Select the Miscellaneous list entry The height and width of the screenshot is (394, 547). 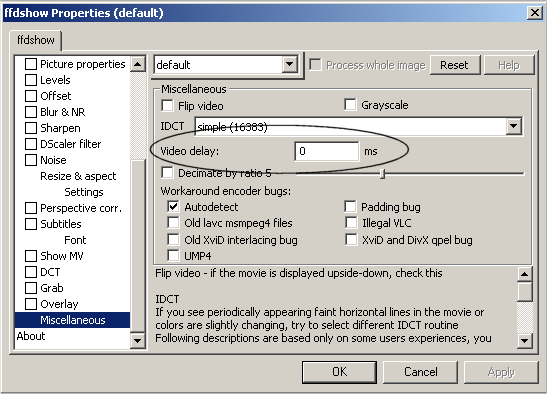coord(73,320)
